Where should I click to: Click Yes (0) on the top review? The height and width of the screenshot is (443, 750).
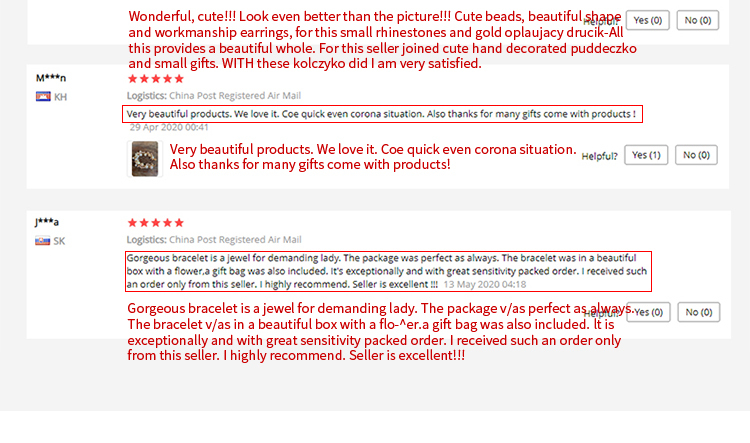click(648, 20)
